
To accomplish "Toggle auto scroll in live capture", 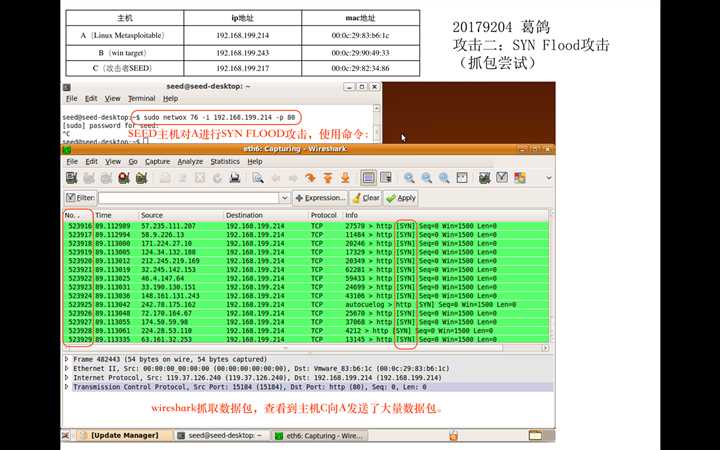I will pos(386,178).
